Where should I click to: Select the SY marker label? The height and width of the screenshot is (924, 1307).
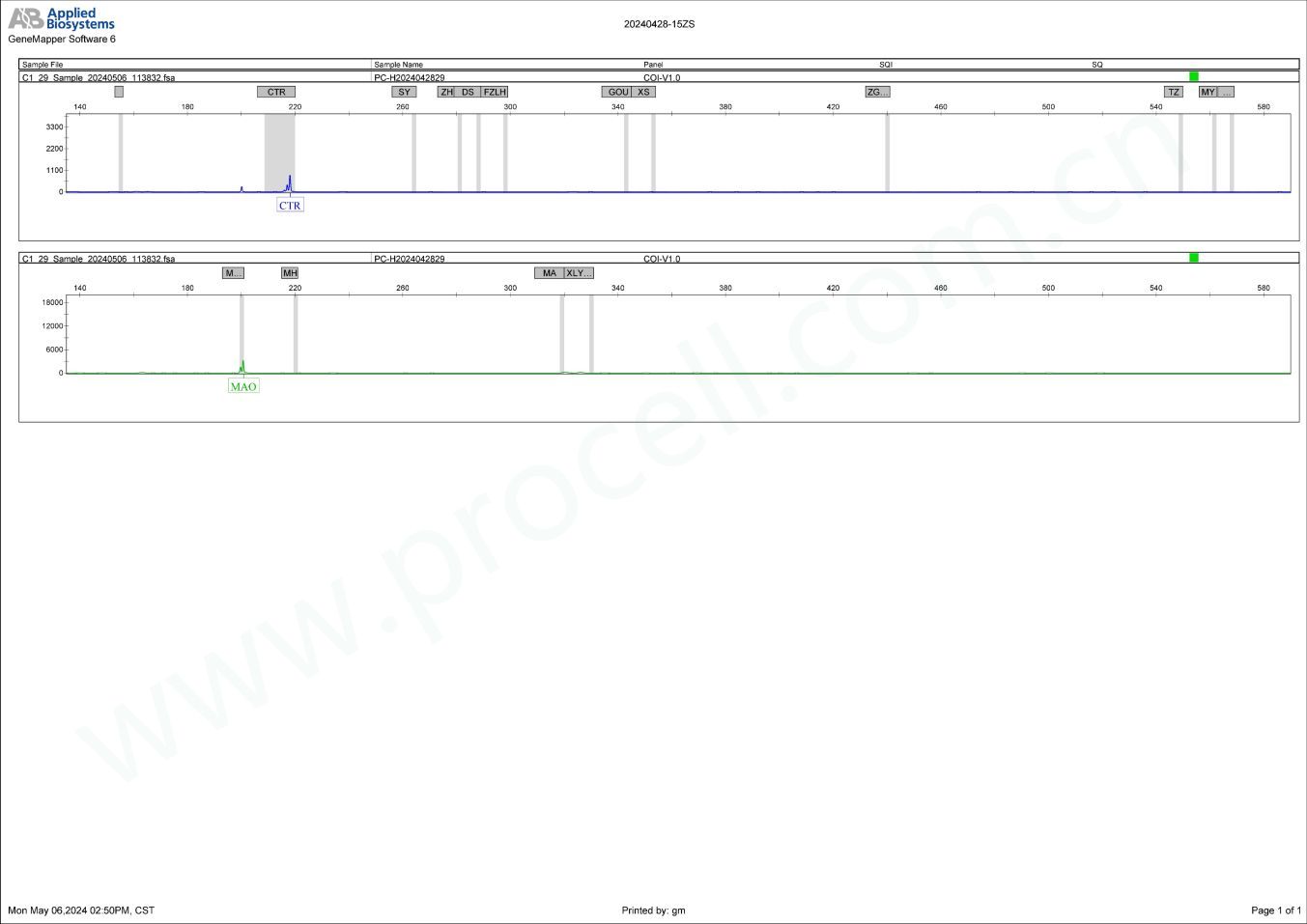(x=404, y=92)
